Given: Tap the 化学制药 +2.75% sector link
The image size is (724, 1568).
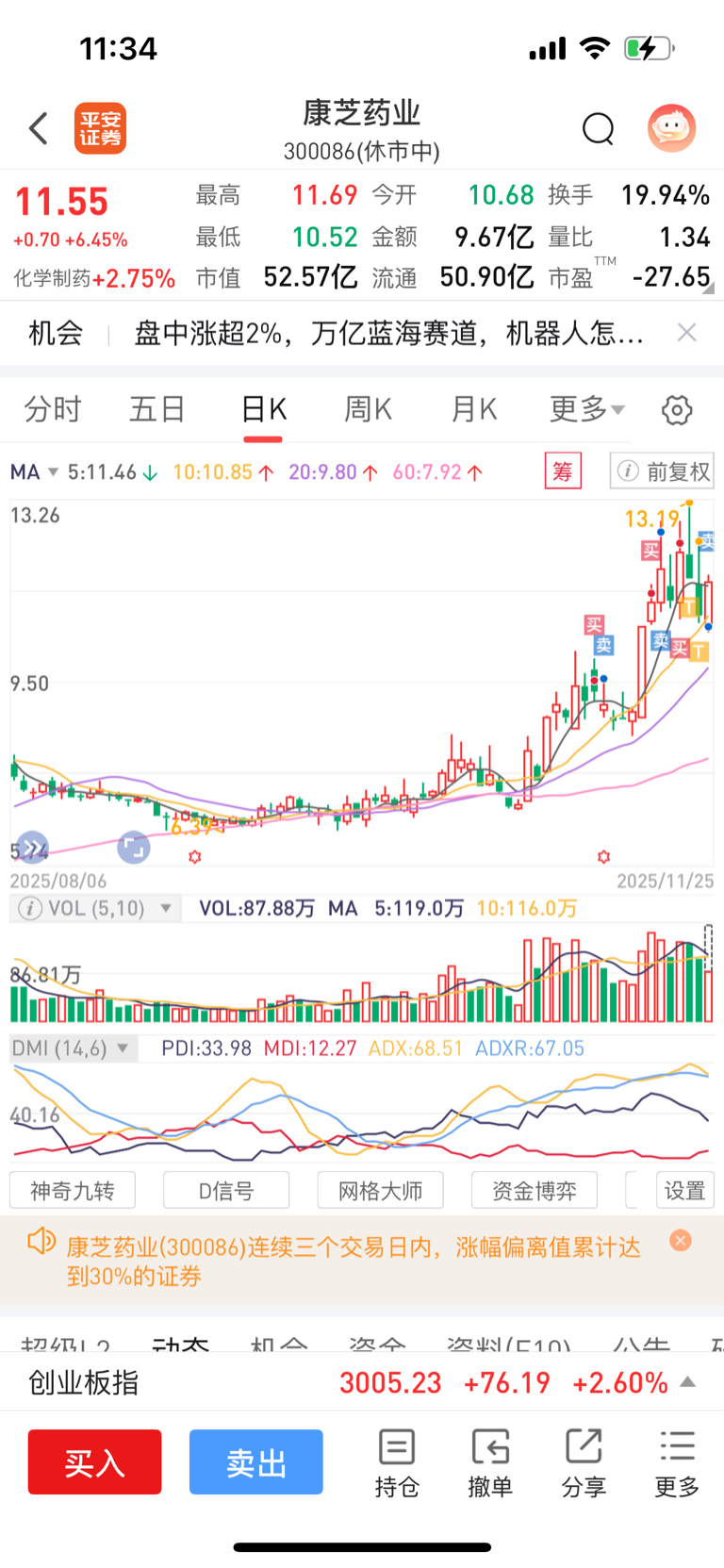Looking at the screenshot, I should (94, 278).
